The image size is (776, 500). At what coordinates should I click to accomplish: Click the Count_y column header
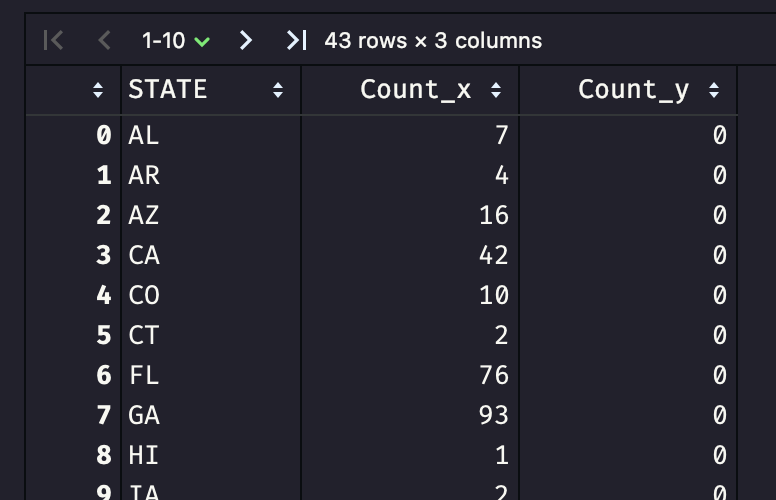pyautogui.click(x=633, y=91)
